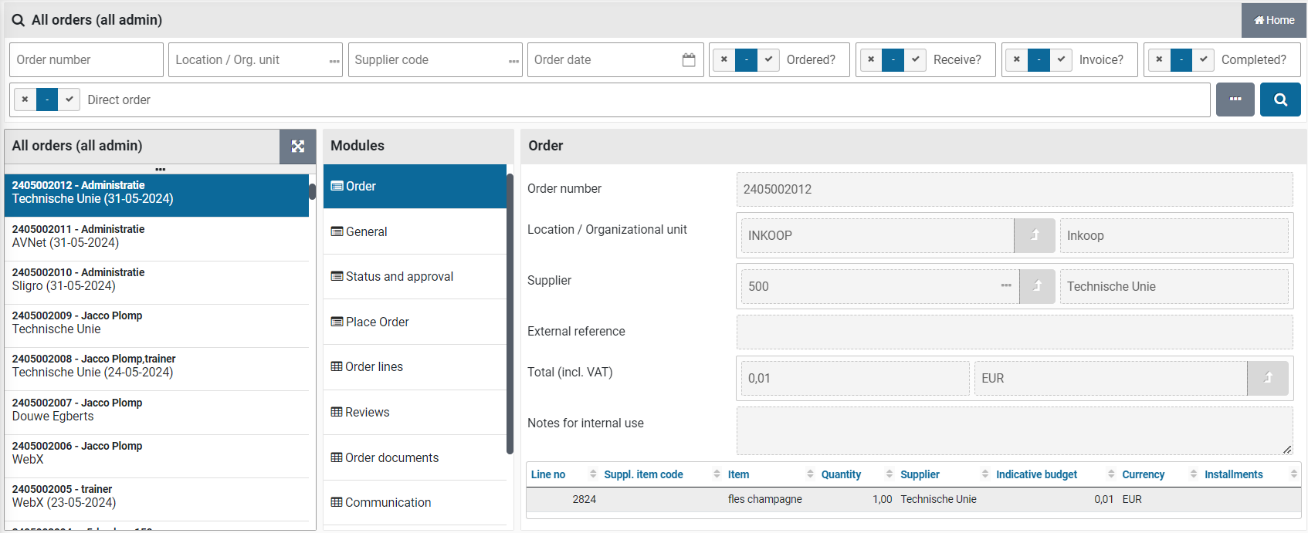Open Location / Org. unit lookup ellipsis
The image size is (1308, 533).
click(334, 61)
